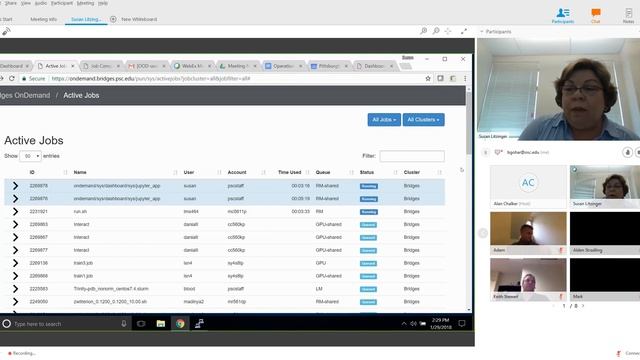Click the first extension icon after the star

point(440,78)
